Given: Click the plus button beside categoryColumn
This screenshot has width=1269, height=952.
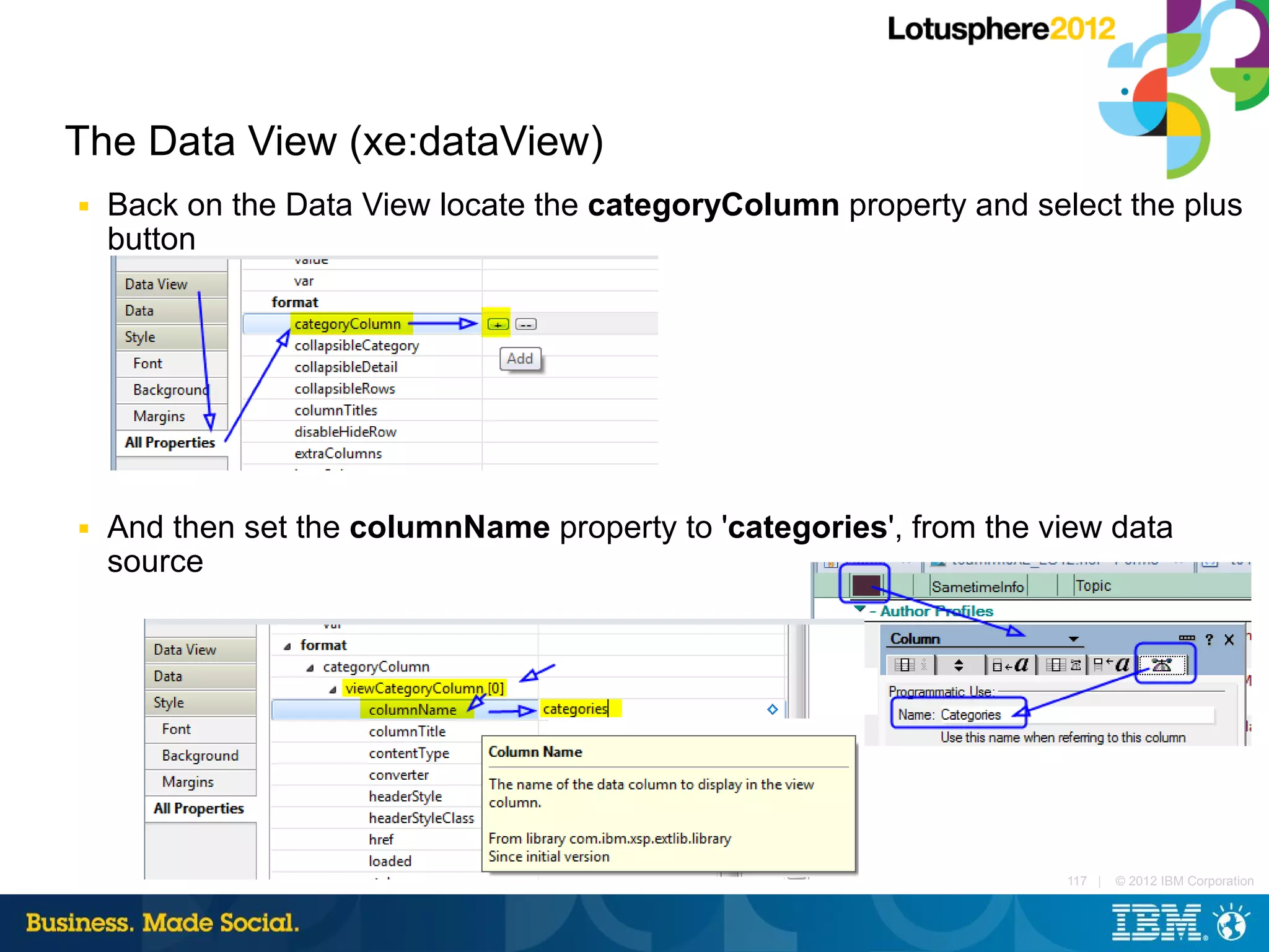Looking at the screenshot, I should tap(498, 324).
